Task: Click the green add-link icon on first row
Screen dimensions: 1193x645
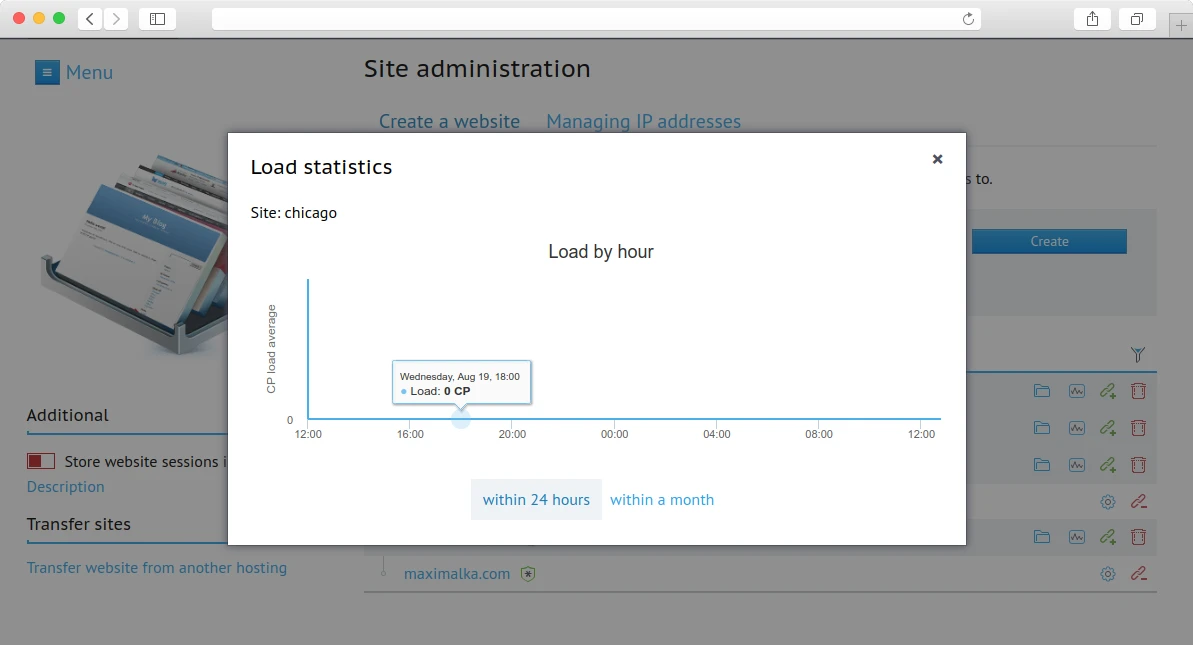Action: [x=1107, y=390]
